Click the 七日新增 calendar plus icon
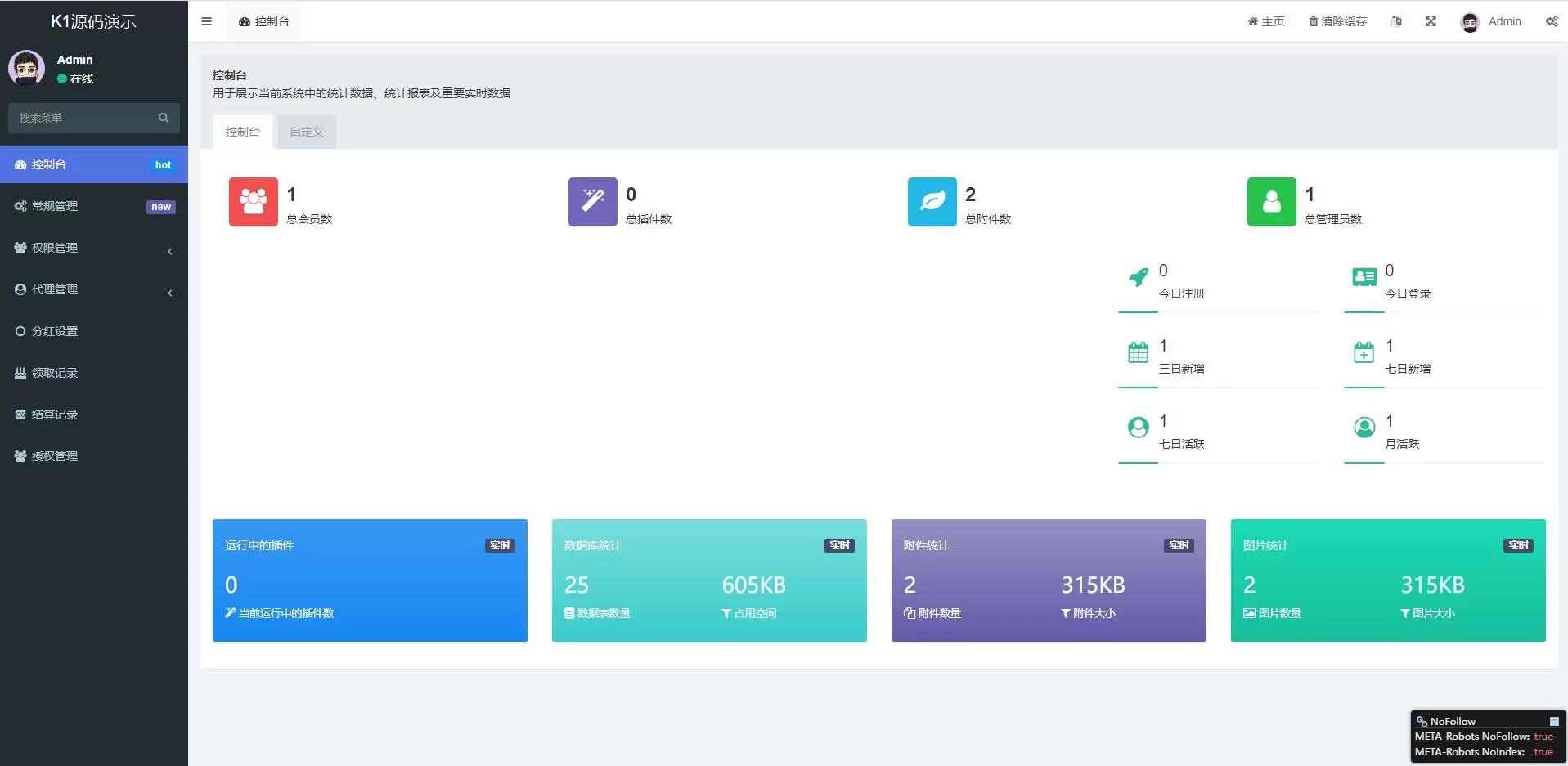 click(x=1364, y=352)
